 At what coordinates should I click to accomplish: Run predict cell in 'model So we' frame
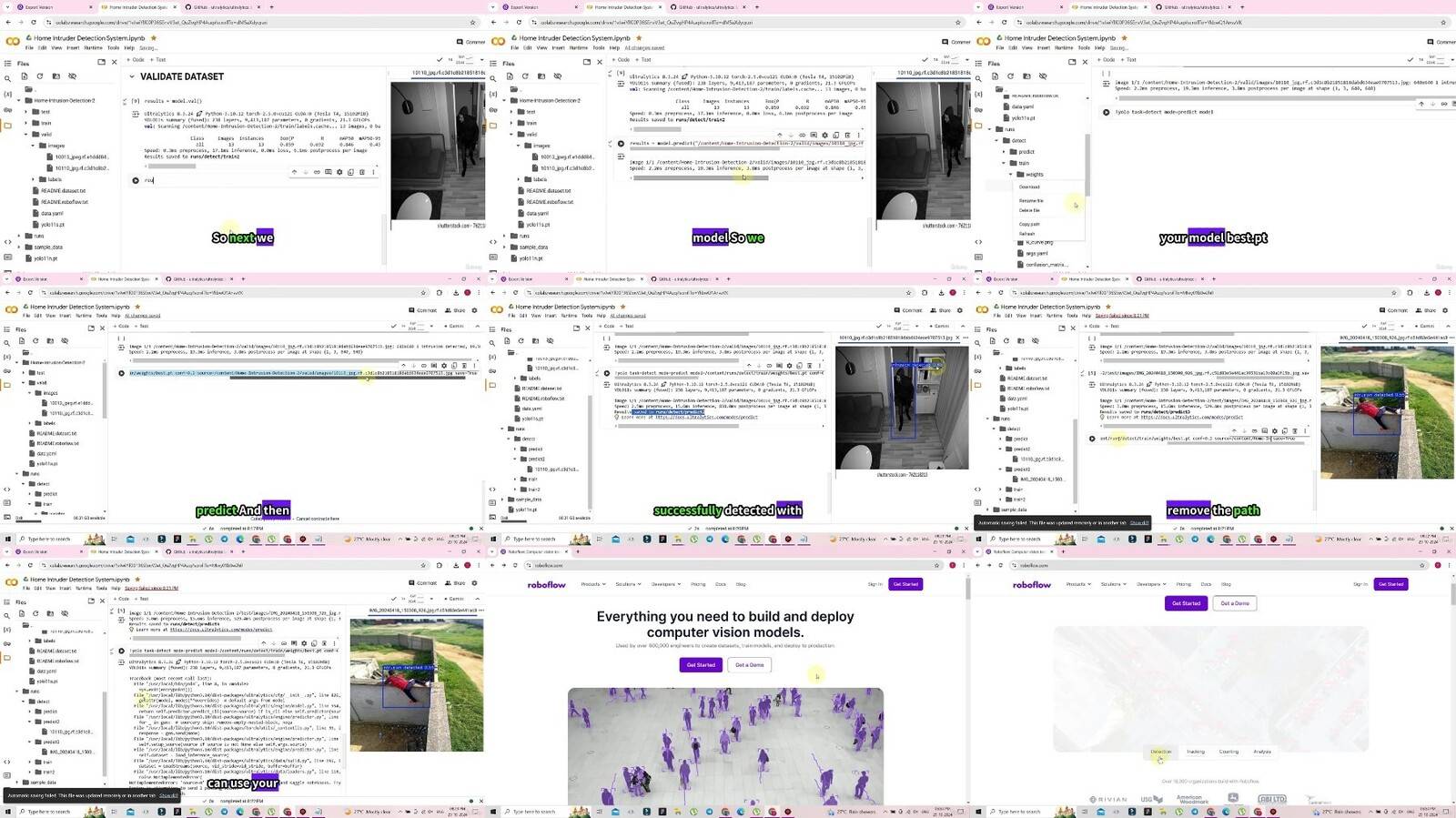(621, 144)
